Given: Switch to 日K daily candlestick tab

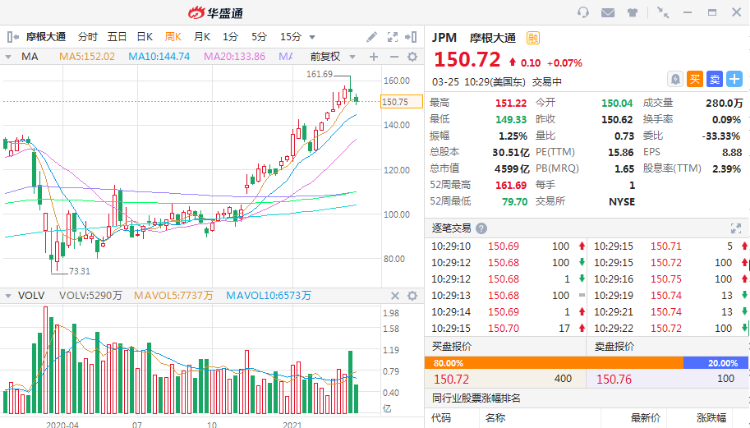Looking at the screenshot, I should coord(144,37).
